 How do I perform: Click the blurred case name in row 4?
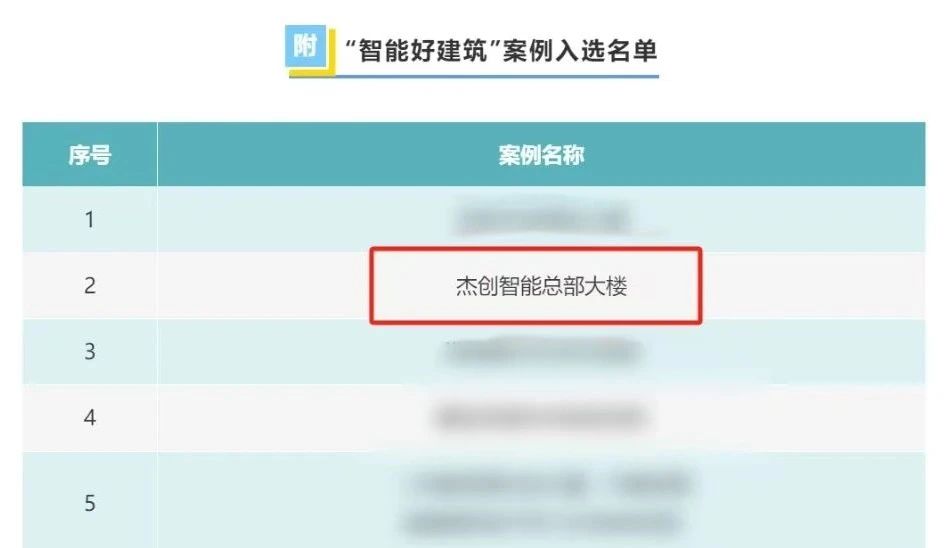(x=540, y=418)
